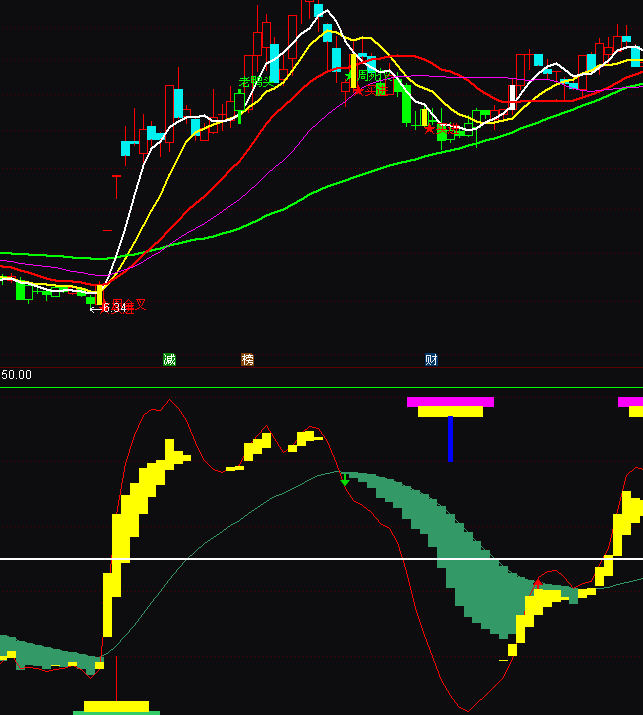Viewport: 643px width, 715px height.
Task: Click the 50.00 axis value label
Action: [x=16, y=375]
